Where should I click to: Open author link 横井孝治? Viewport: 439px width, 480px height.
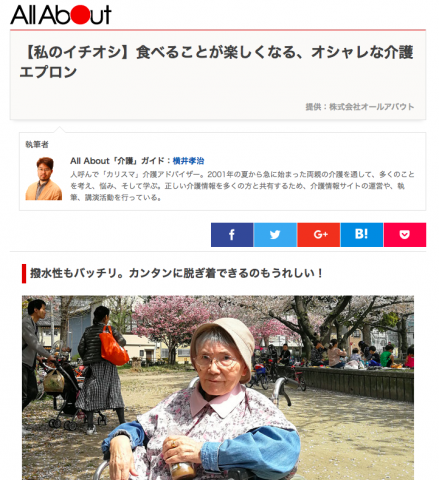(188, 161)
